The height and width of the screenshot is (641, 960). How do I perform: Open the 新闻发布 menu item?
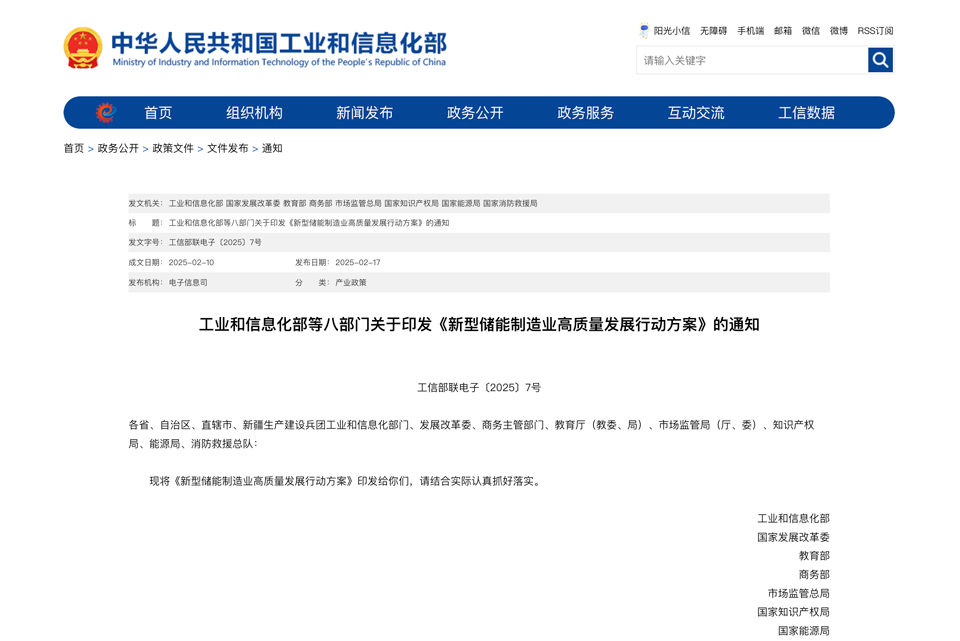coord(364,113)
